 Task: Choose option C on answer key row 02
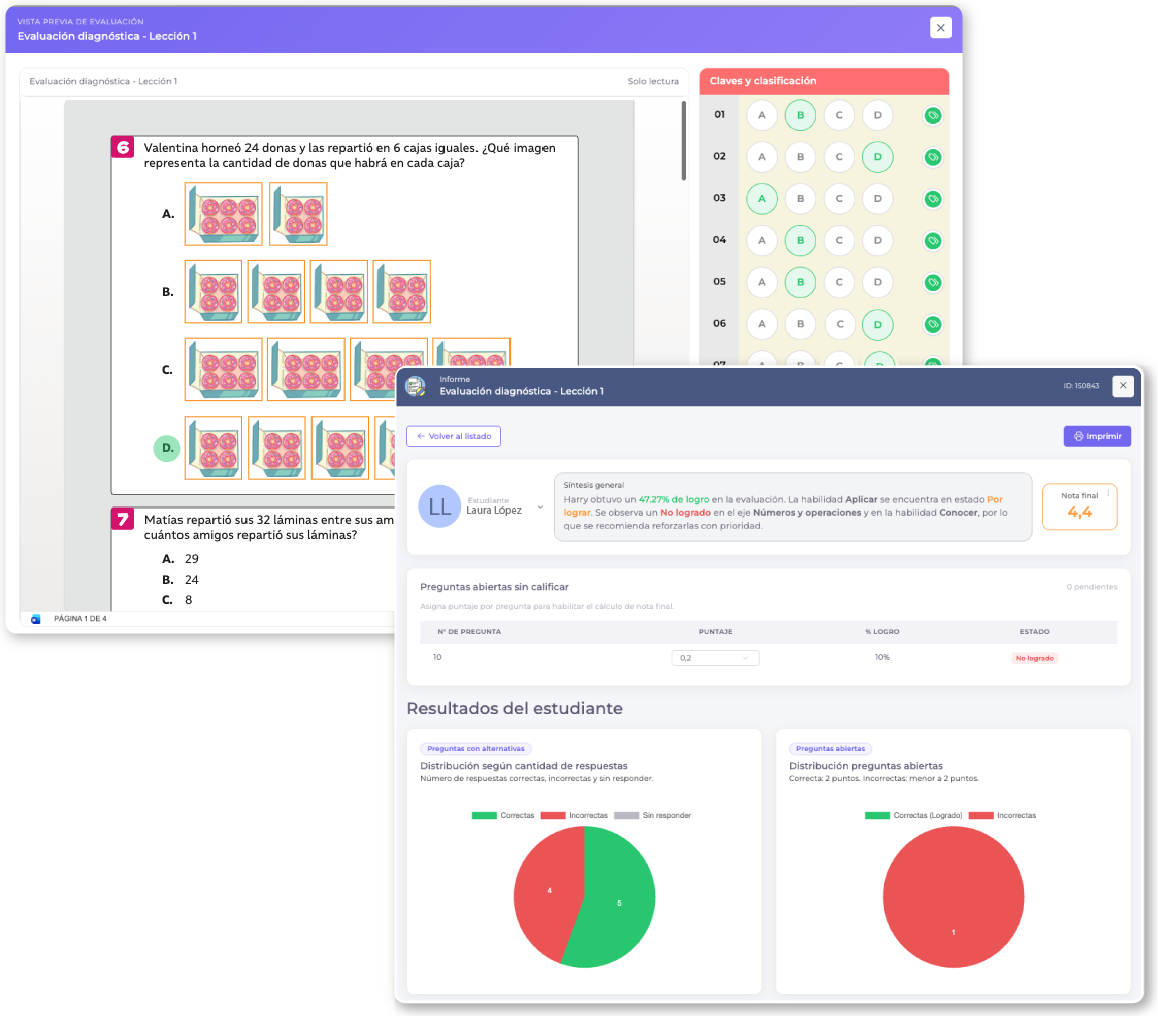coord(839,157)
